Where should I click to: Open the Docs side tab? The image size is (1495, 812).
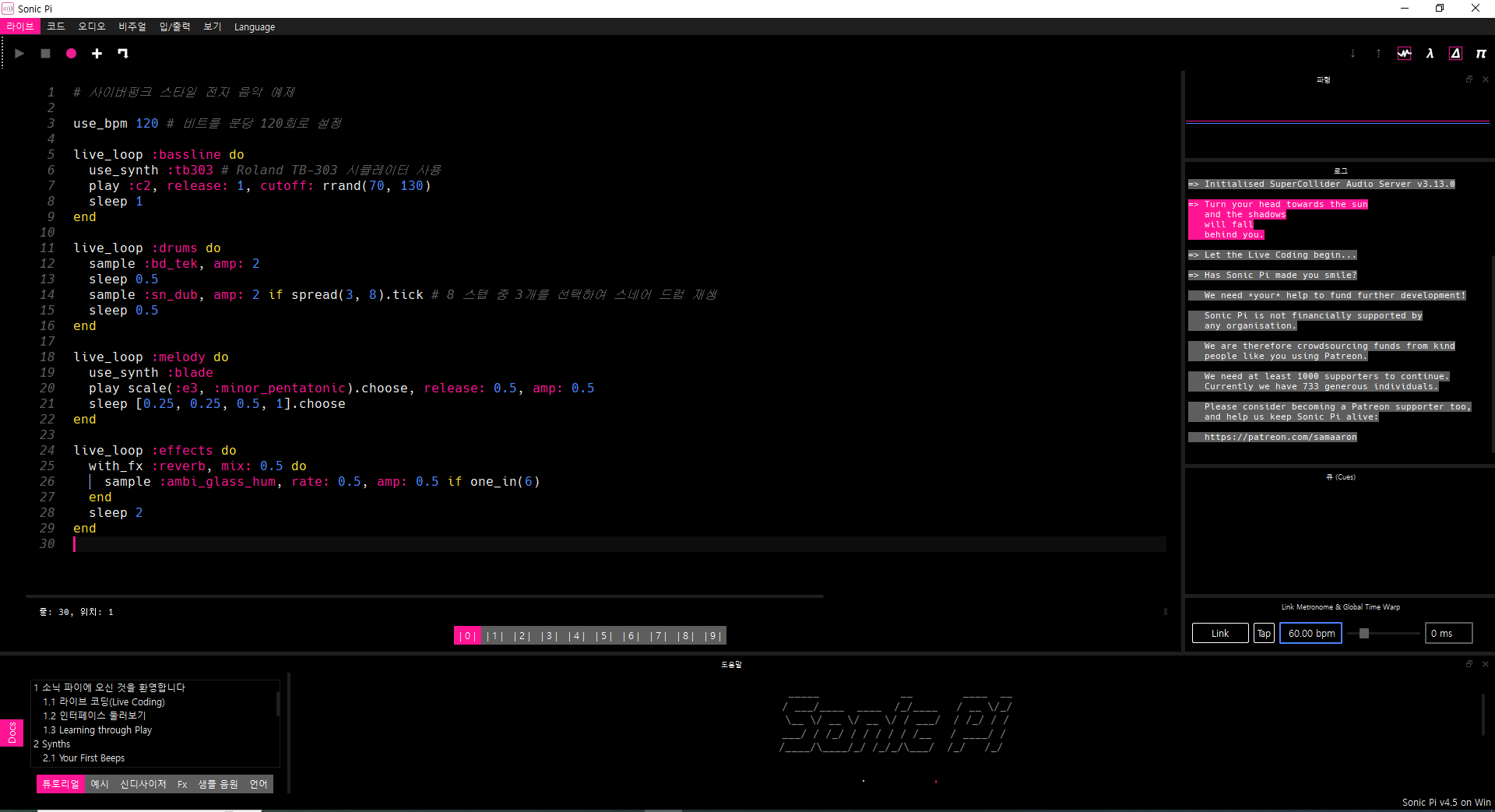(x=12, y=733)
